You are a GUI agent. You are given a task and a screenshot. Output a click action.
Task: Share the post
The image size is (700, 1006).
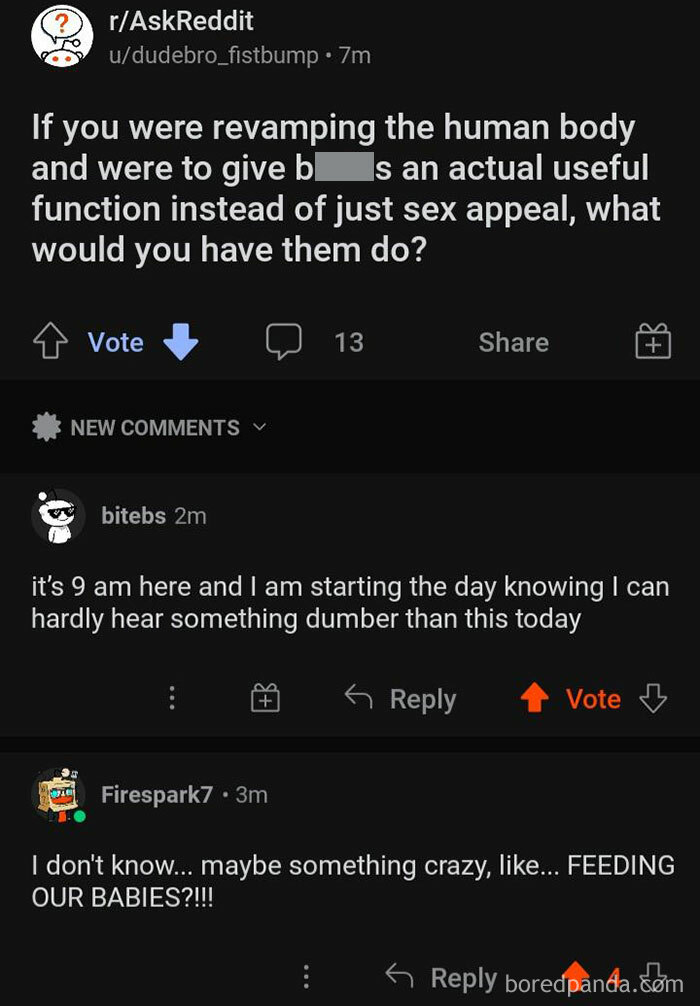512,342
